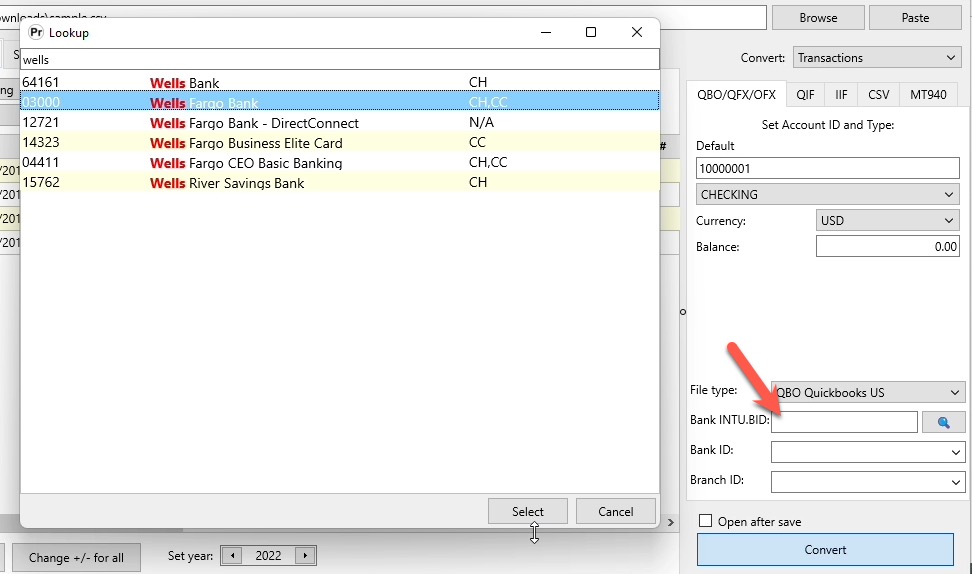The height and width of the screenshot is (574, 972).
Task: Click the horizontal scrollbar right arrow
Action: 671,523
